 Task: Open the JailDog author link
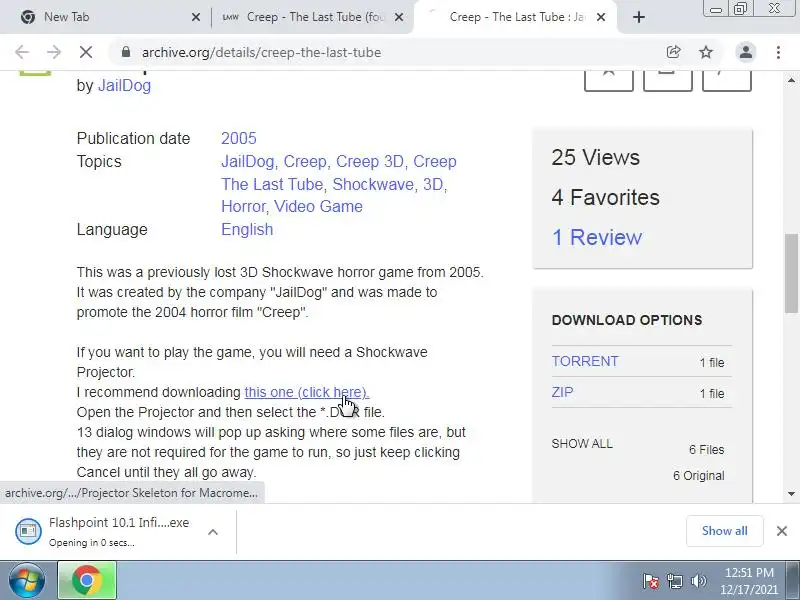pyautogui.click(x=124, y=85)
